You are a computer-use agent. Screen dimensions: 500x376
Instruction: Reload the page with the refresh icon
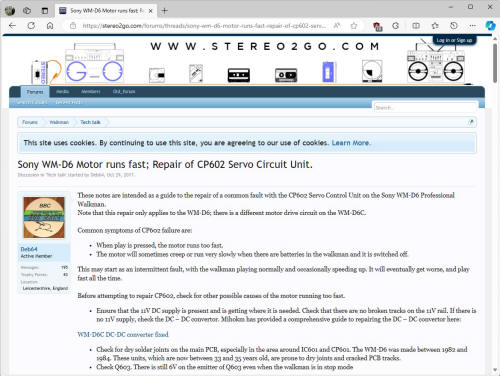pos(31,26)
